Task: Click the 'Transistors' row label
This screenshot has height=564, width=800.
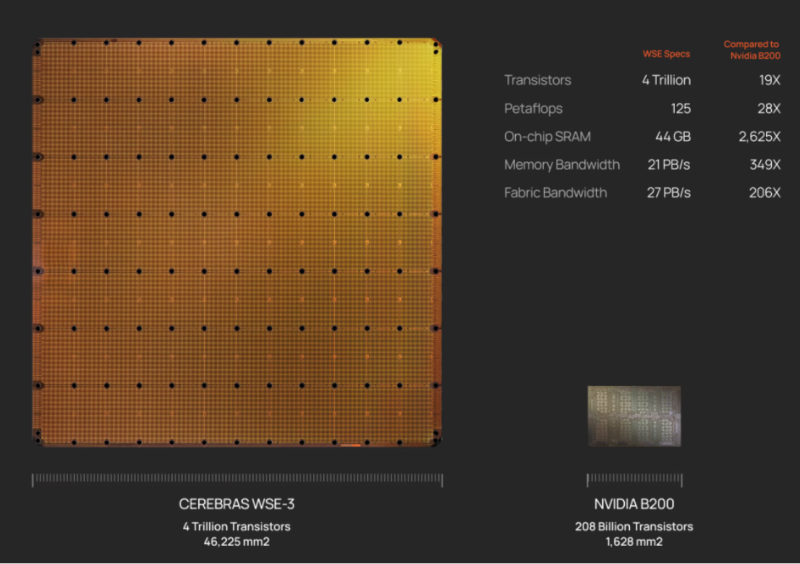Action: (538, 80)
